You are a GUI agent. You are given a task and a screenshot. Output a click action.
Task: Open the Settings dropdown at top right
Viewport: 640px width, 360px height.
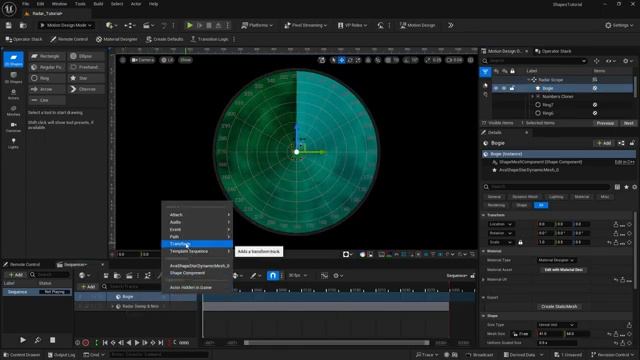click(x=619, y=25)
